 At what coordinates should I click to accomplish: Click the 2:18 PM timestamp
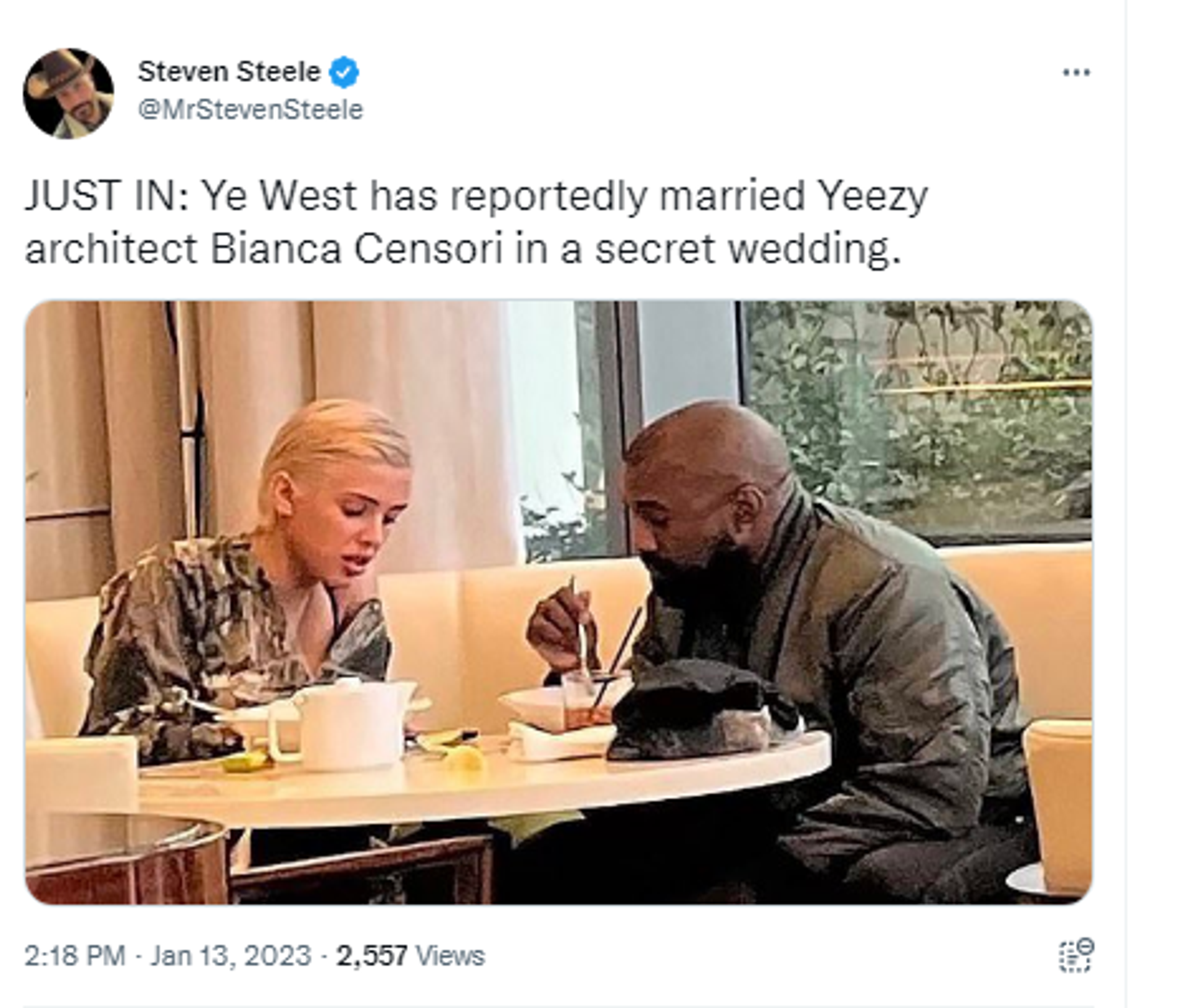(x=75, y=956)
